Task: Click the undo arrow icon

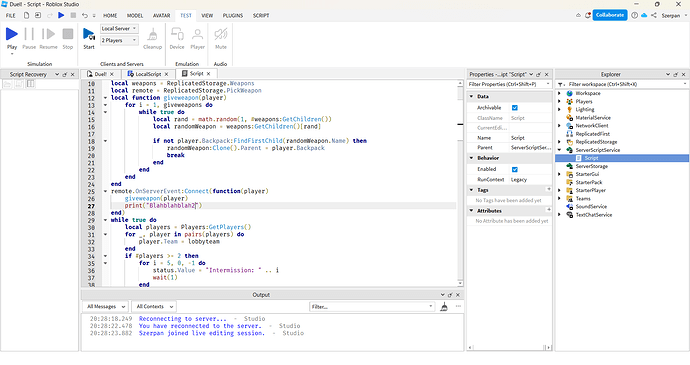Action: [84, 15]
